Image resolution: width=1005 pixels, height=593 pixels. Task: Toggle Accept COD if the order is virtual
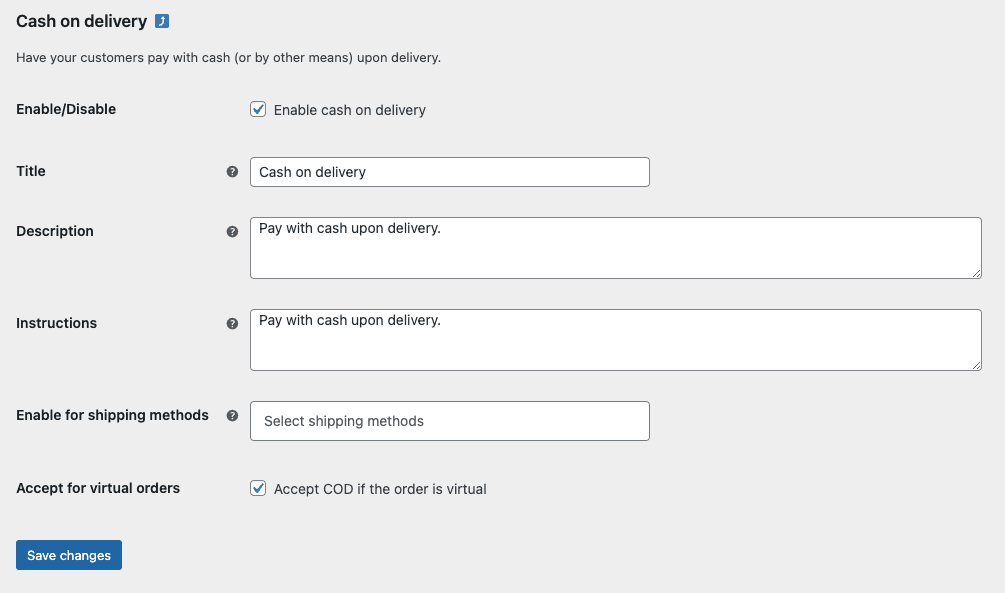[258, 488]
